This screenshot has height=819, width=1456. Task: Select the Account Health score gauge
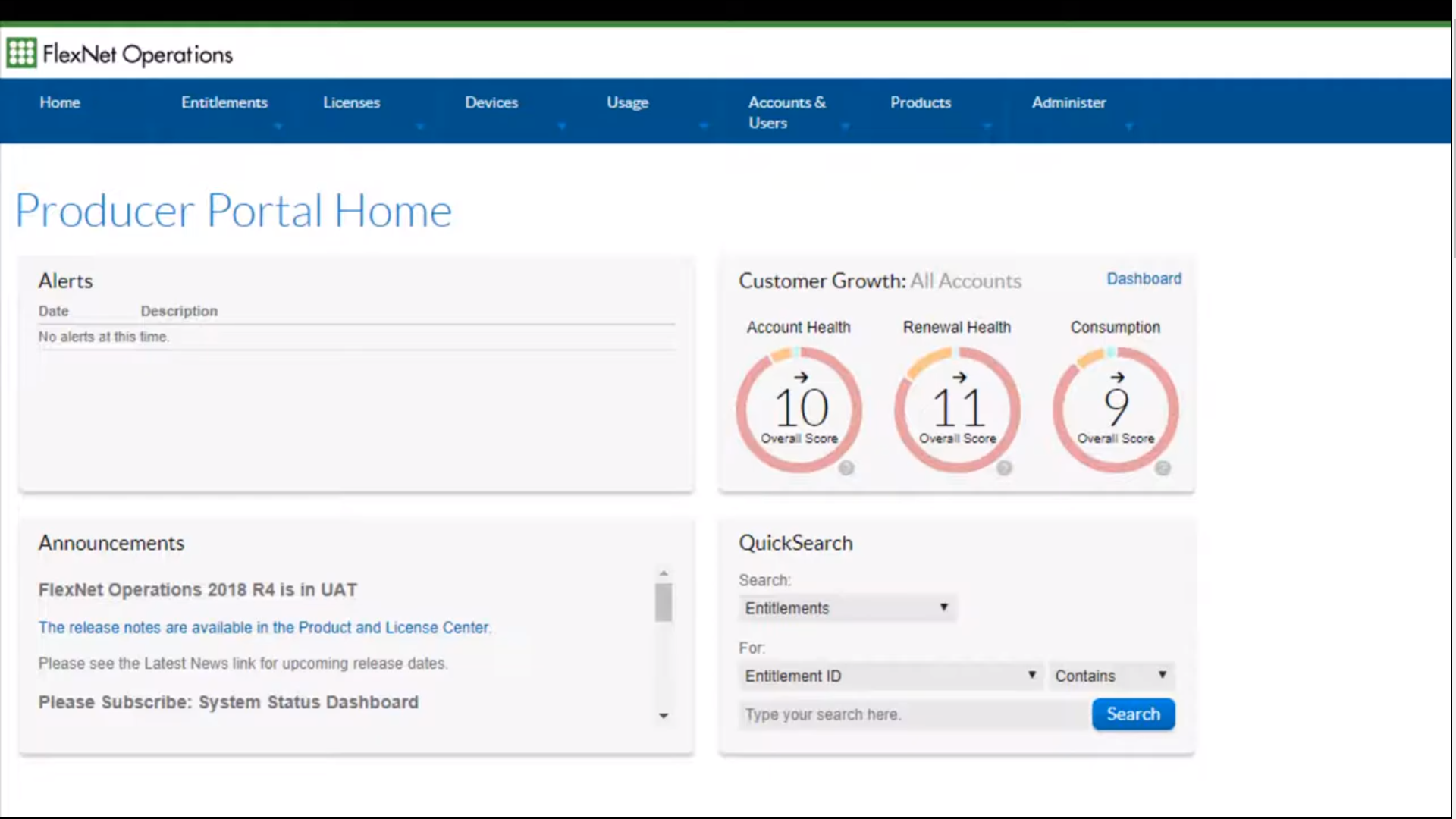[799, 407]
